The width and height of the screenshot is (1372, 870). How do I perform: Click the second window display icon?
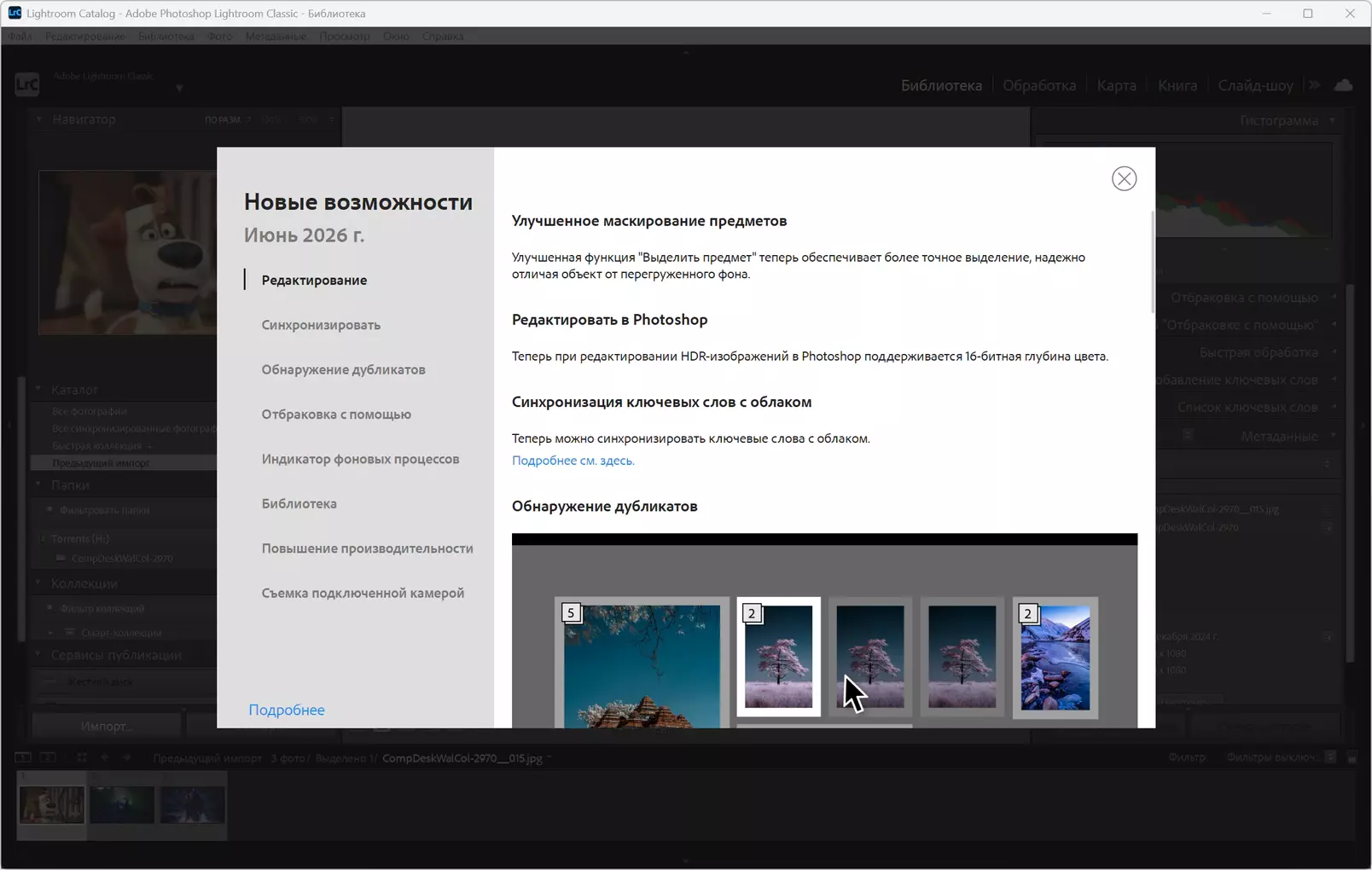pyautogui.click(x=49, y=757)
